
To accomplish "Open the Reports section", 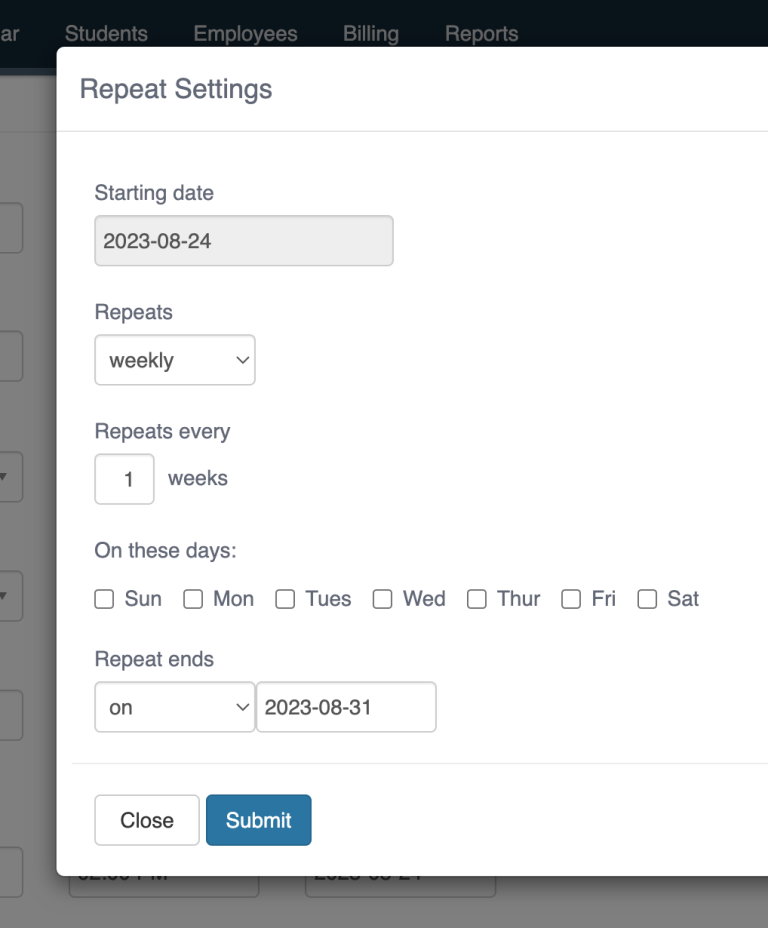I will 482,33.
